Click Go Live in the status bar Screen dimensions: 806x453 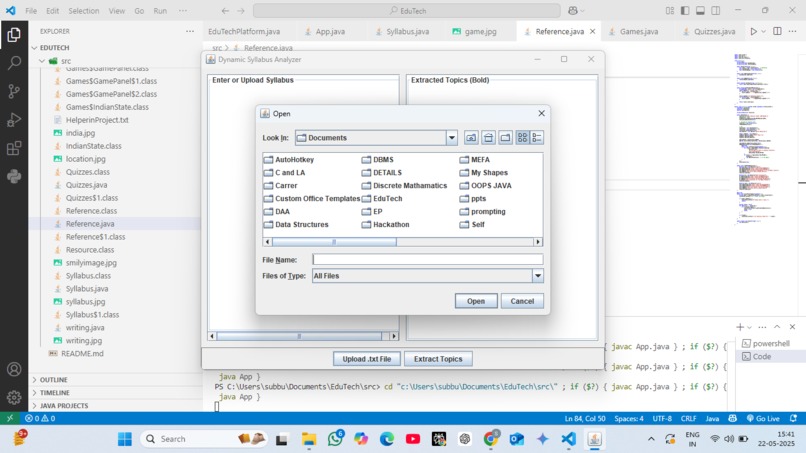[763, 418]
